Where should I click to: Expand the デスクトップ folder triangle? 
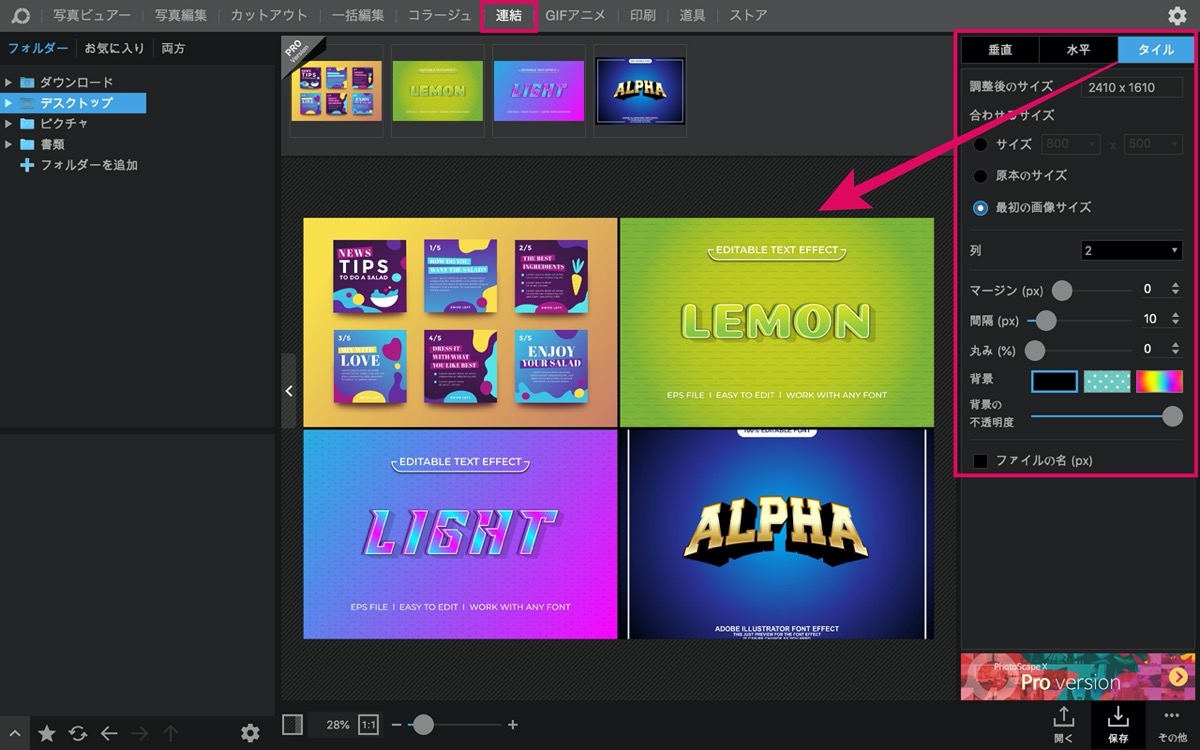point(9,103)
